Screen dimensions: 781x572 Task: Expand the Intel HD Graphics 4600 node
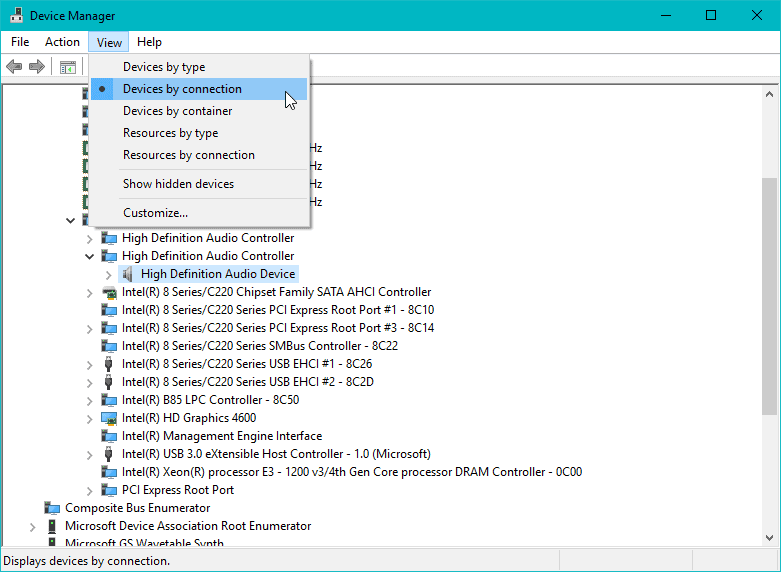(x=90, y=419)
